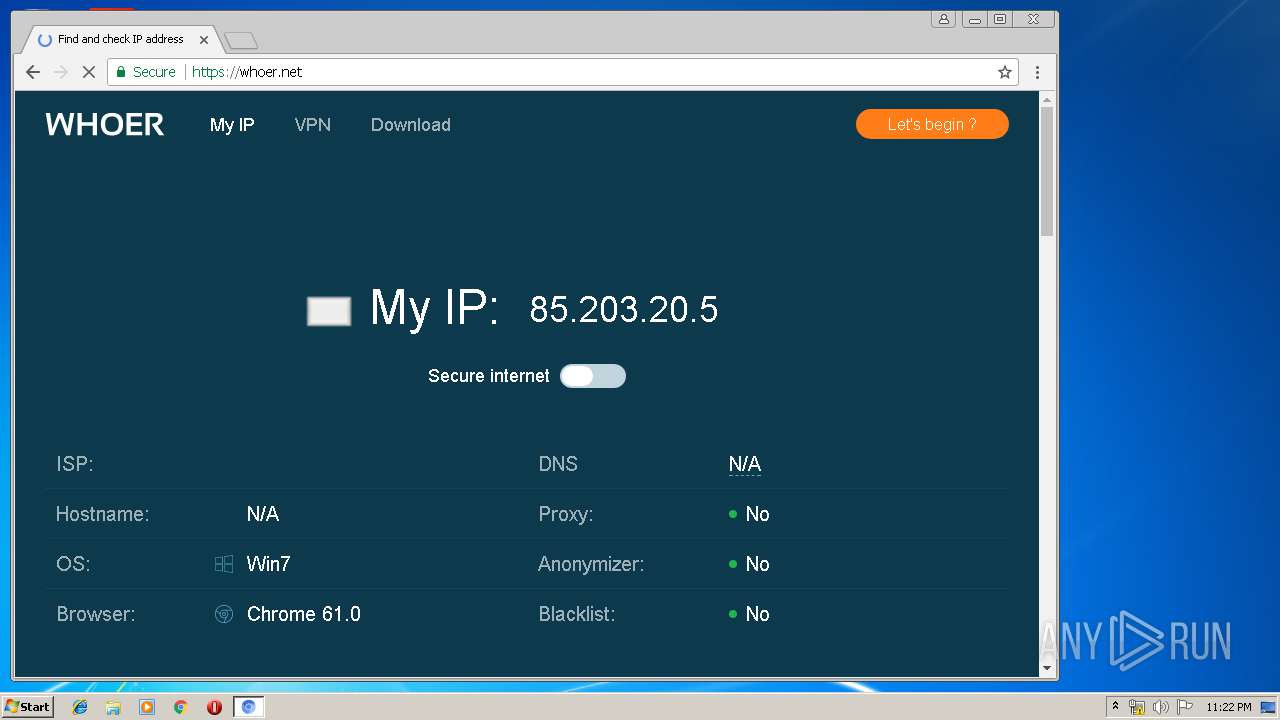The height and width of the screenshot is (720, 1280).
Task: Click the volume speaker tray icon
Action: click(1160, 707)
